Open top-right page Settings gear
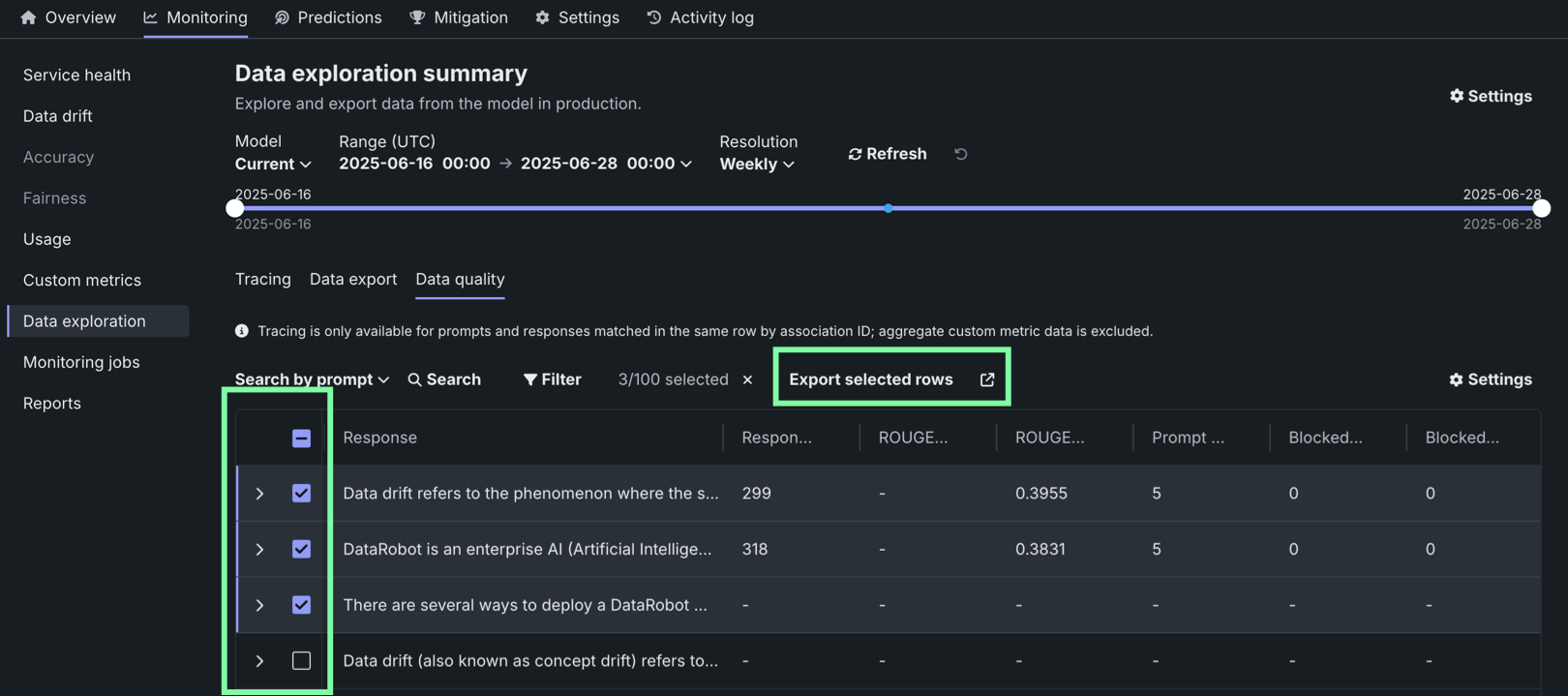This screenshot has width=1568, height=696. tap(1457, 96)
